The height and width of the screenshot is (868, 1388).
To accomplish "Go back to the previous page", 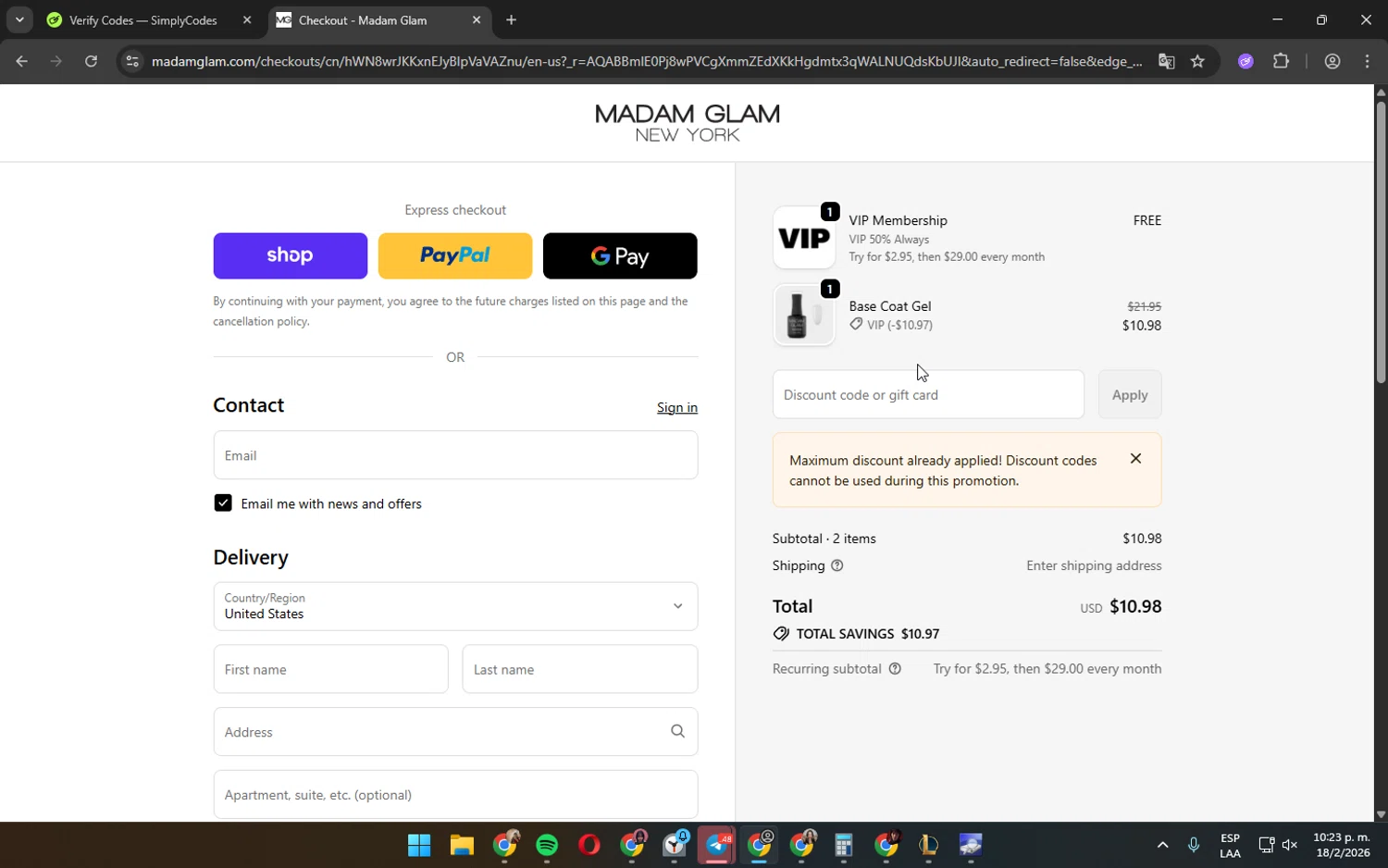I will pos(21,61).
